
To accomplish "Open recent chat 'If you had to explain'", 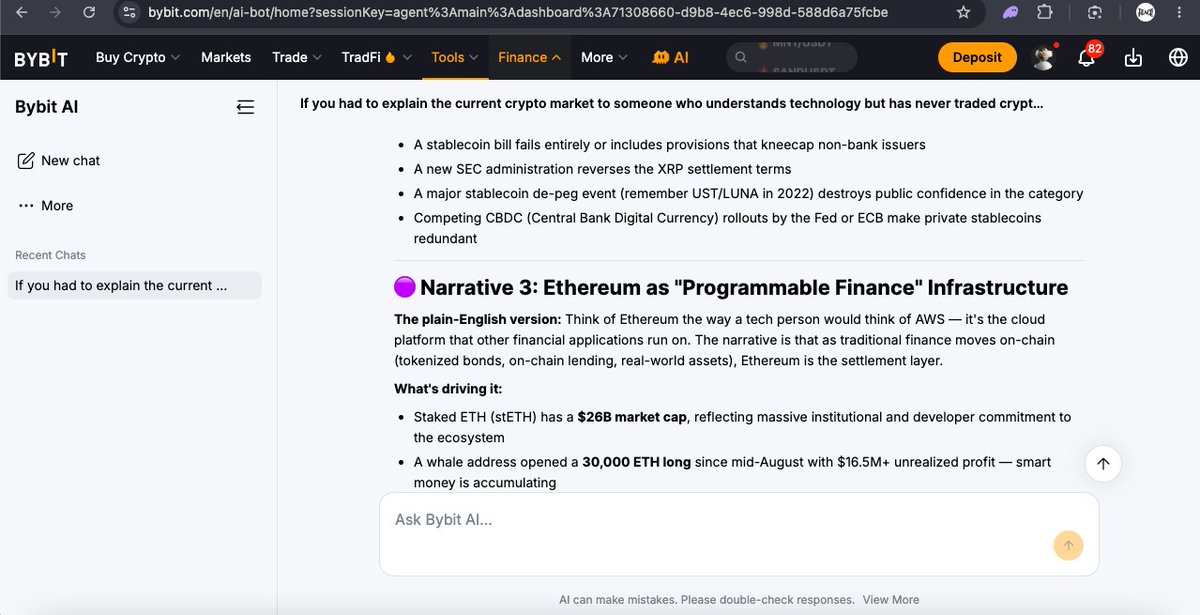I will click(134, 285).
